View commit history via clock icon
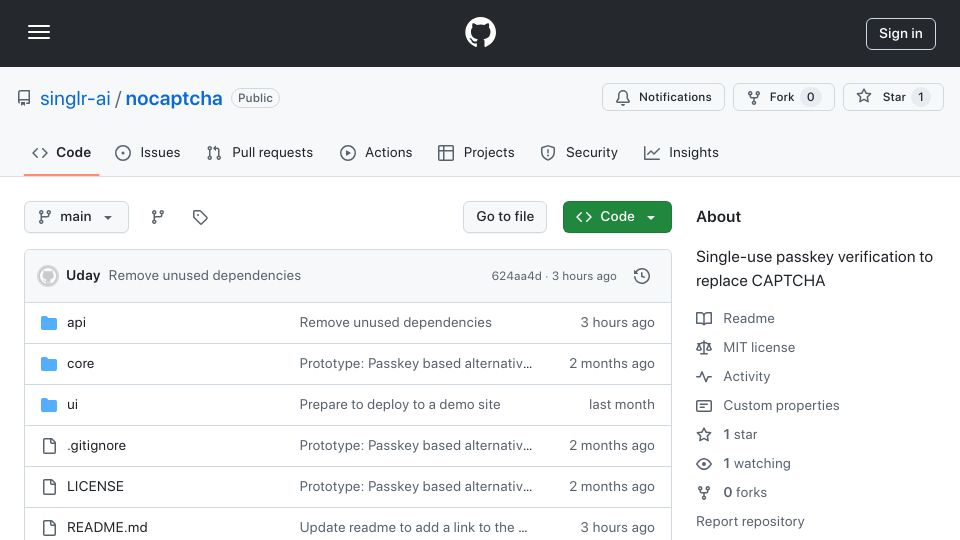This screenshot has width=960, height=540. click(x=642, y=276)
